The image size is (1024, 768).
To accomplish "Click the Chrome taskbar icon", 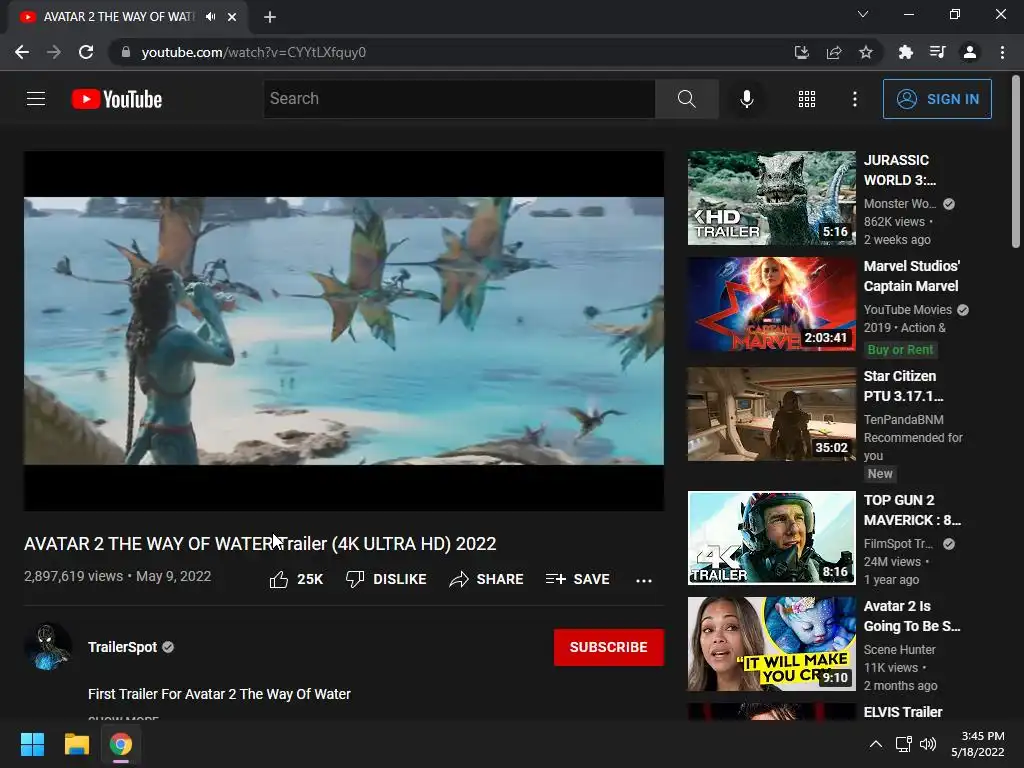I will click(x=120, y=744).
